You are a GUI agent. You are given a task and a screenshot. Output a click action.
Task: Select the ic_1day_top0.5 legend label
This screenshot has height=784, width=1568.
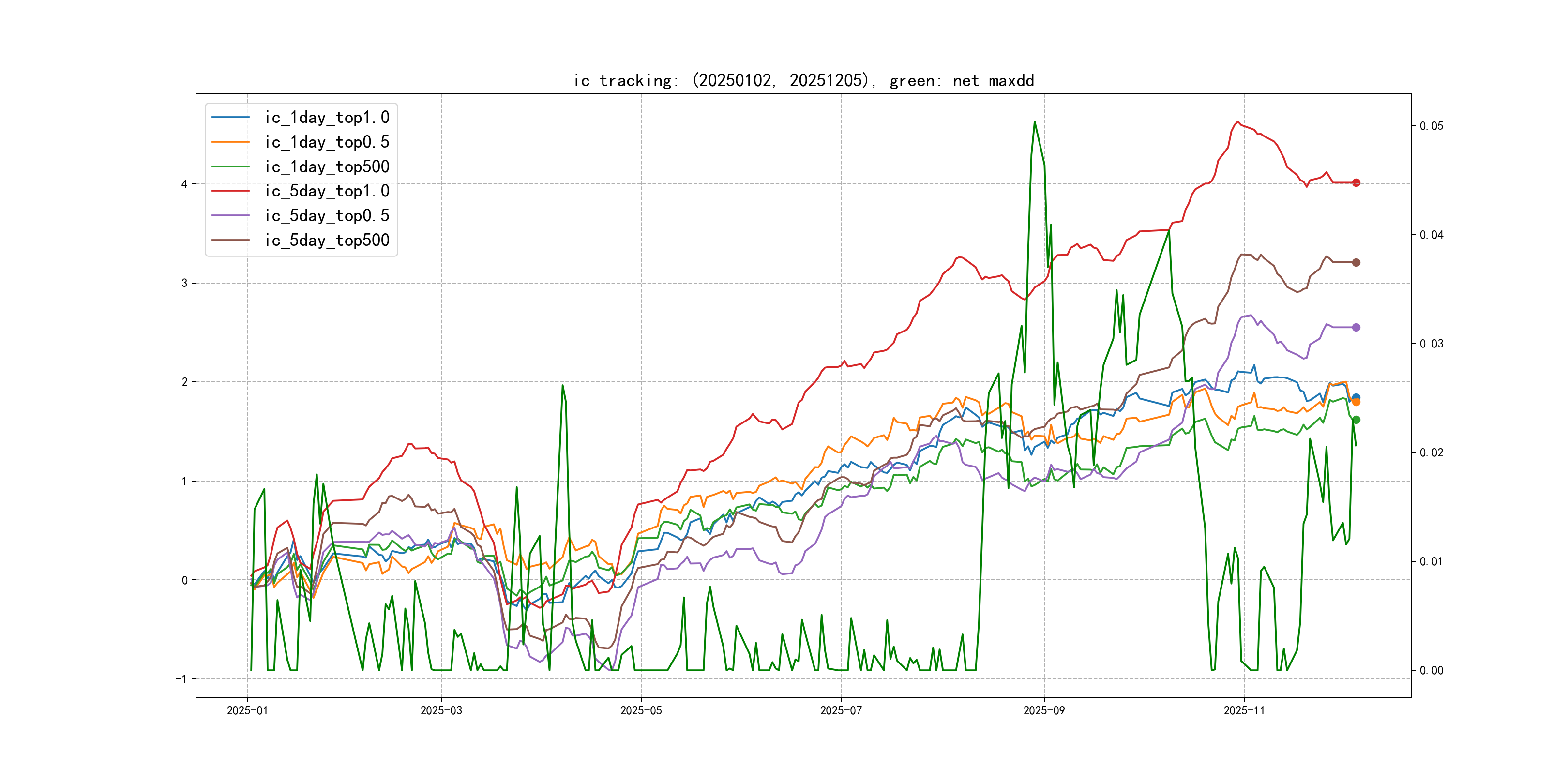327,142
